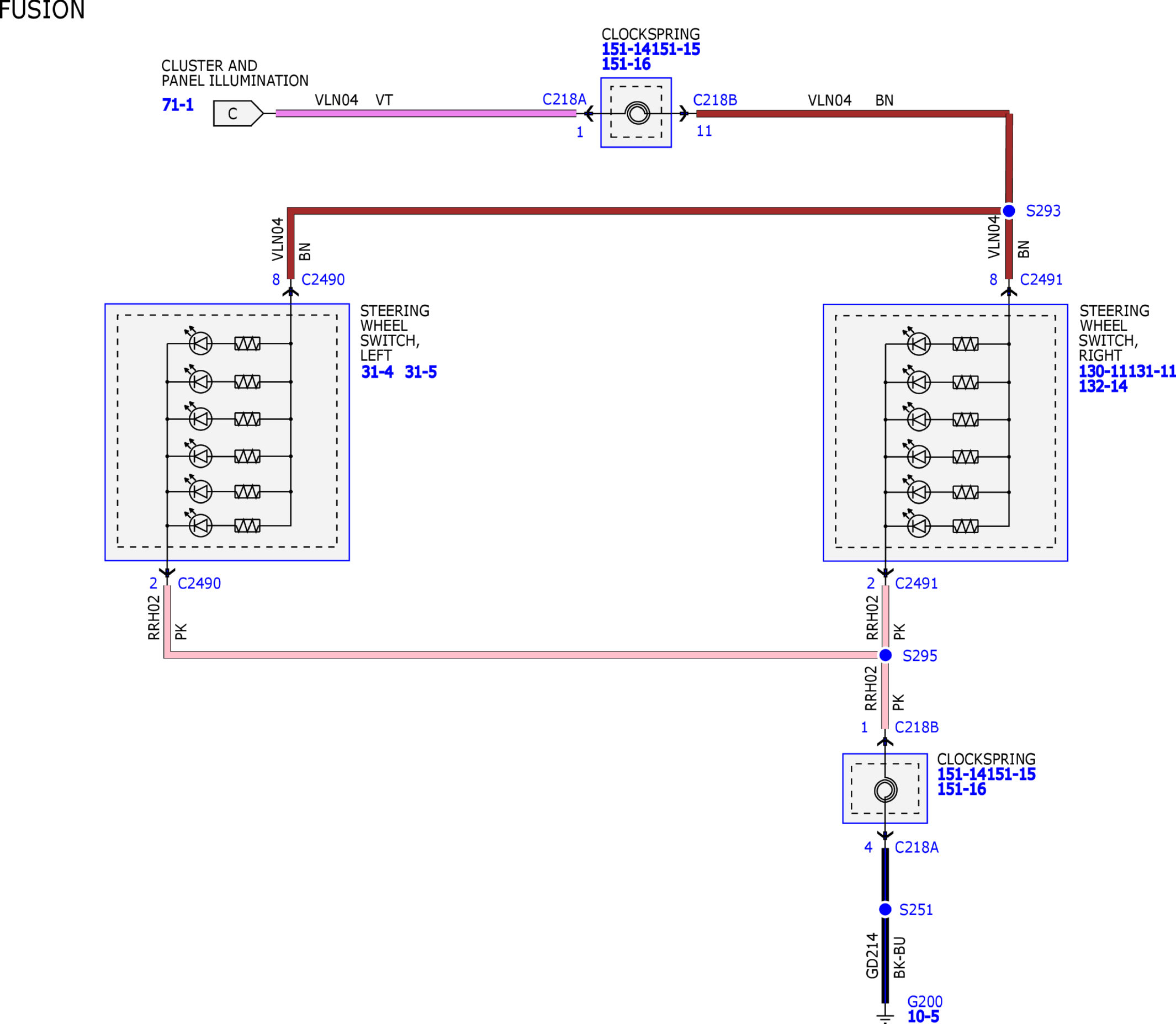This screenshot has height=1024, width=1176.
Task: Open the 130-11 link for right steering switch
Action: click(x=1104, y=372)
